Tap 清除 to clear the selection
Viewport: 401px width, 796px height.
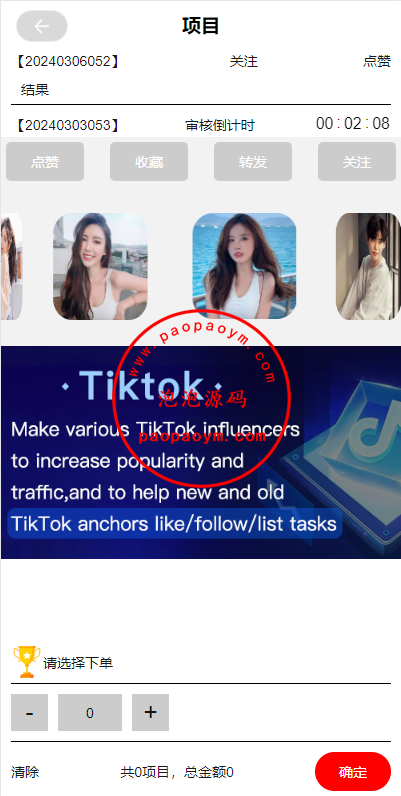point(25,773)
